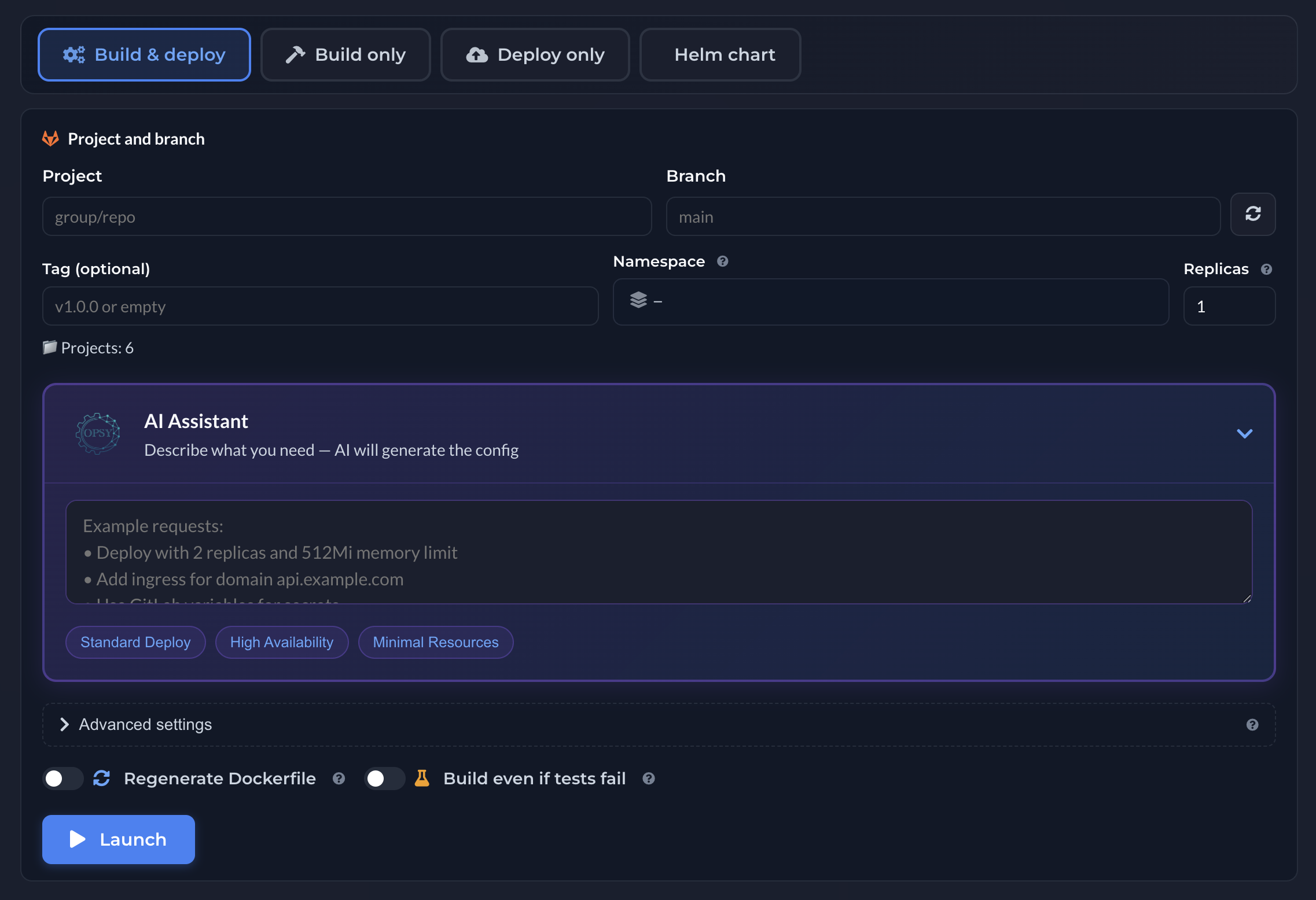The width and height of the screenshot is (1316, 900).
Task: Collapse the AI Assistant panel chevron
Action: (x=1244, y=433)
